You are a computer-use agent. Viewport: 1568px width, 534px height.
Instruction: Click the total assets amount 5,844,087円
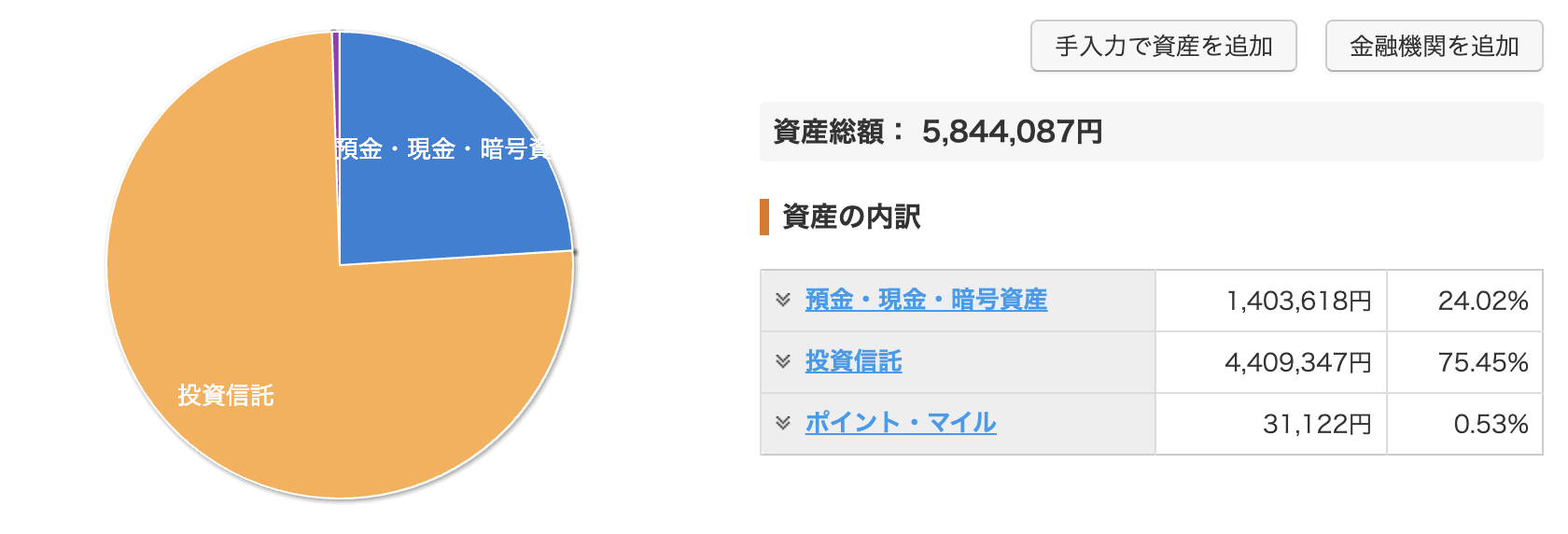[x=1012, y=132]
